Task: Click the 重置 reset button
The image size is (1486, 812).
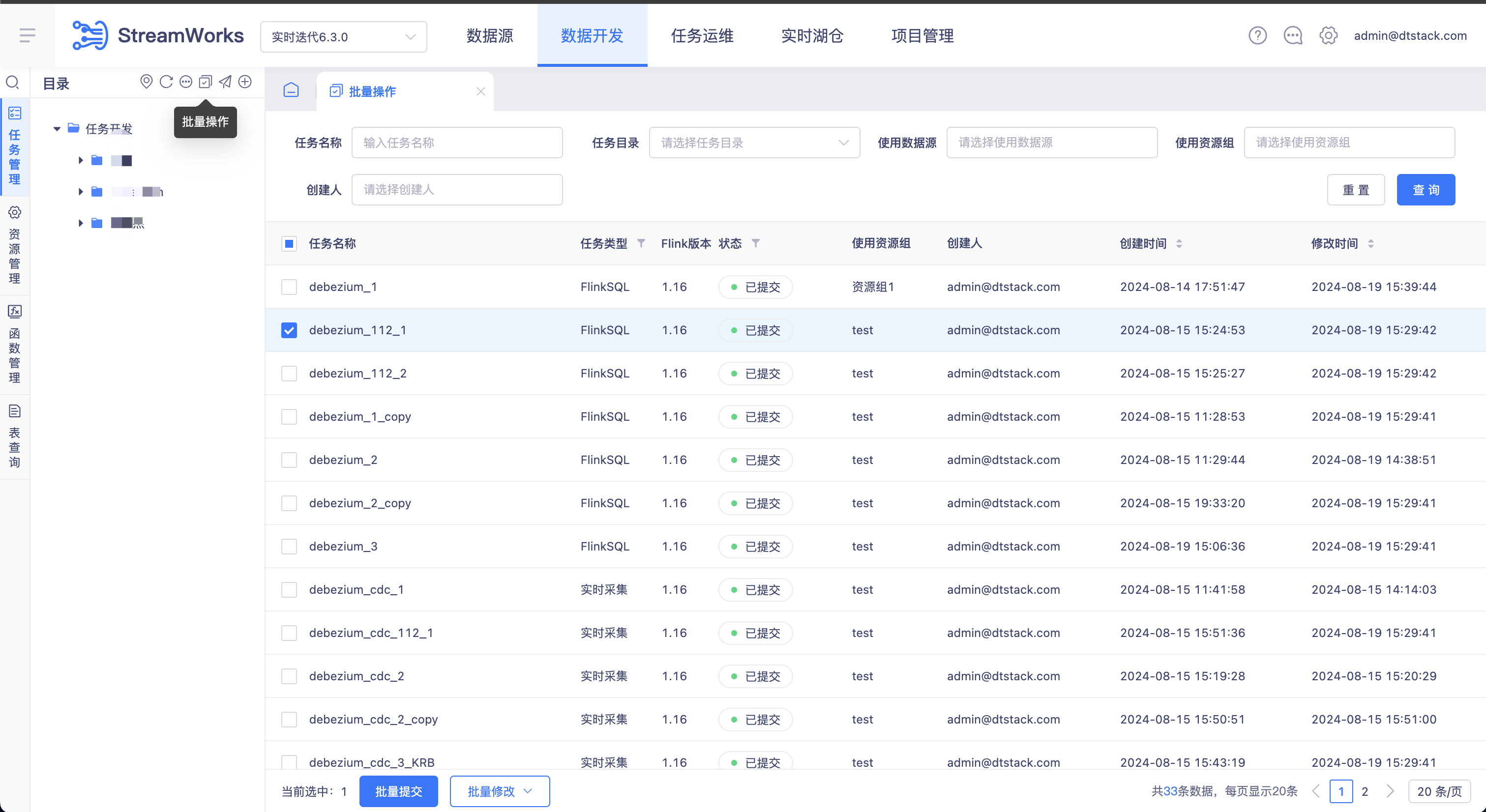Action: 1356,189
